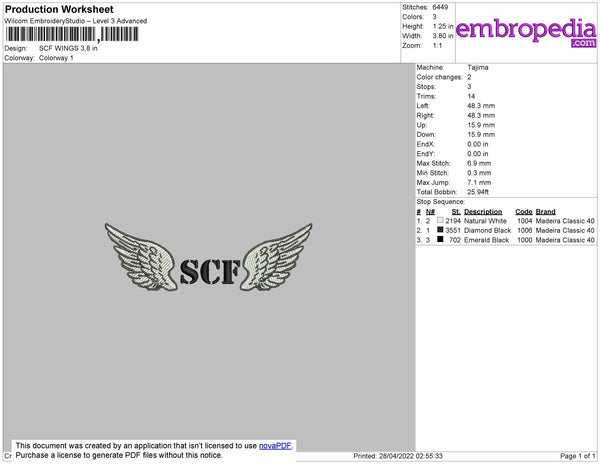Select thread code '1000'
Image resolution: width=600 pixels, height=464 pixels.
click(525, 240)
